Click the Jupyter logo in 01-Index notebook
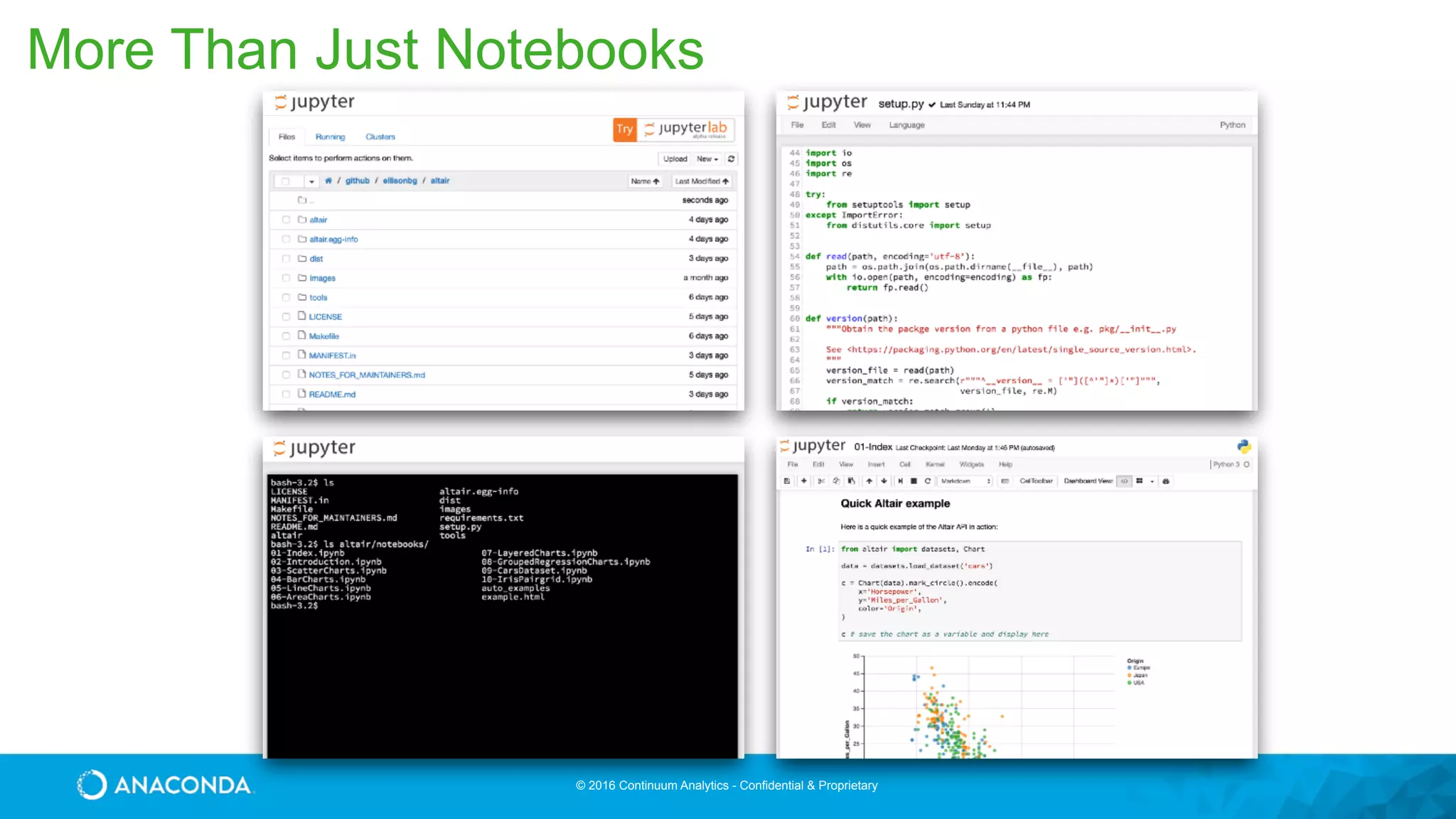 pos(813,446)
